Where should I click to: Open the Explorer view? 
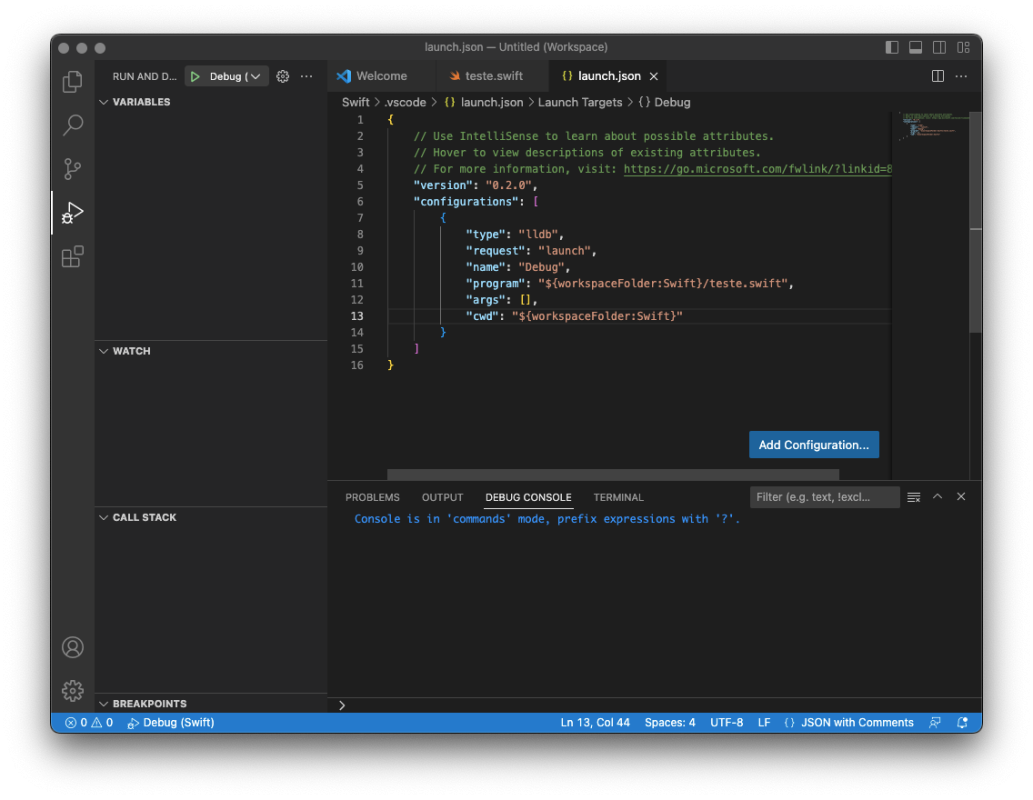pyautogui.click(x=71, y=81)
